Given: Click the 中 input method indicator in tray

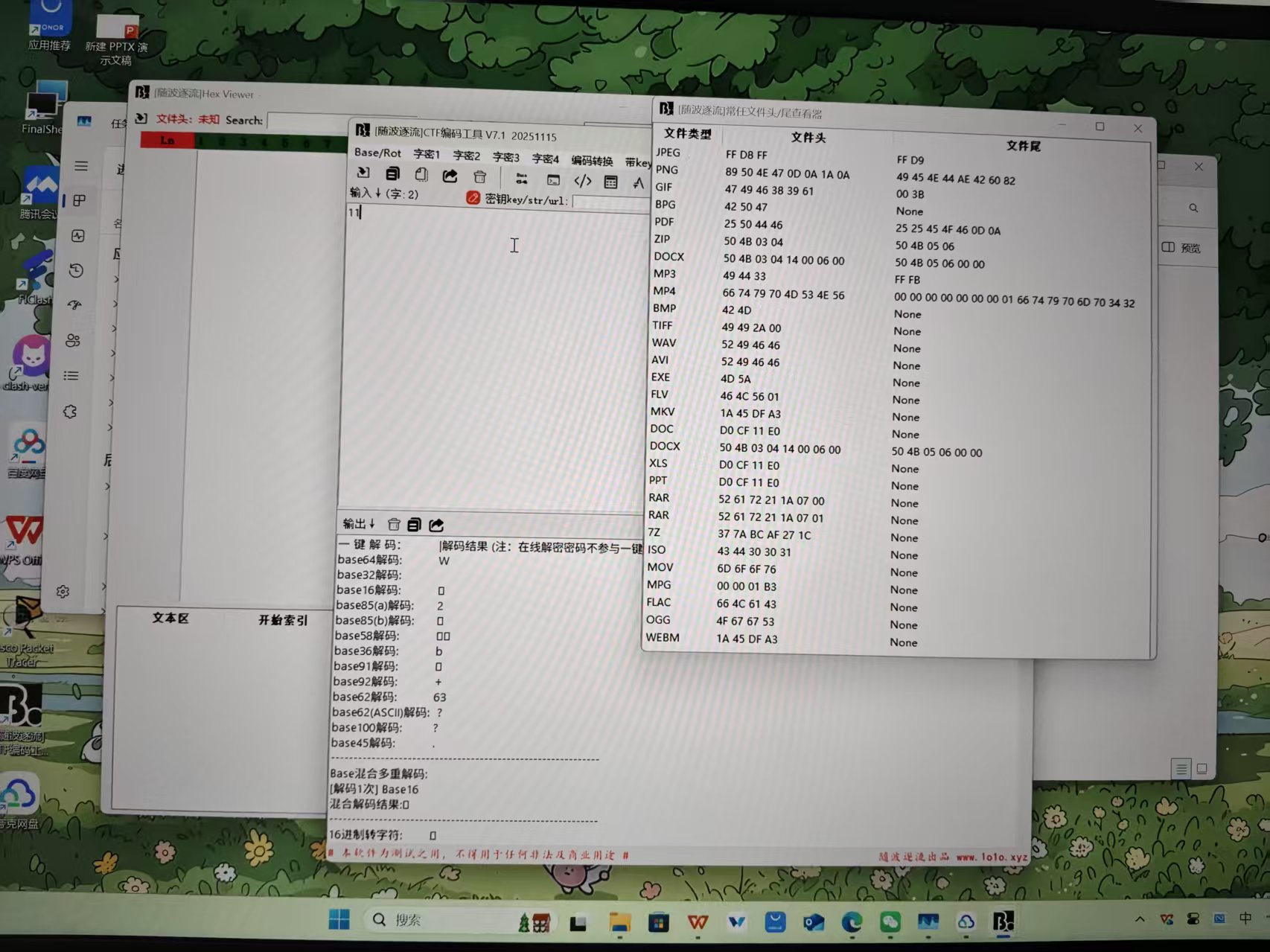Looking at the screenshot, I should pos(1245,919).
